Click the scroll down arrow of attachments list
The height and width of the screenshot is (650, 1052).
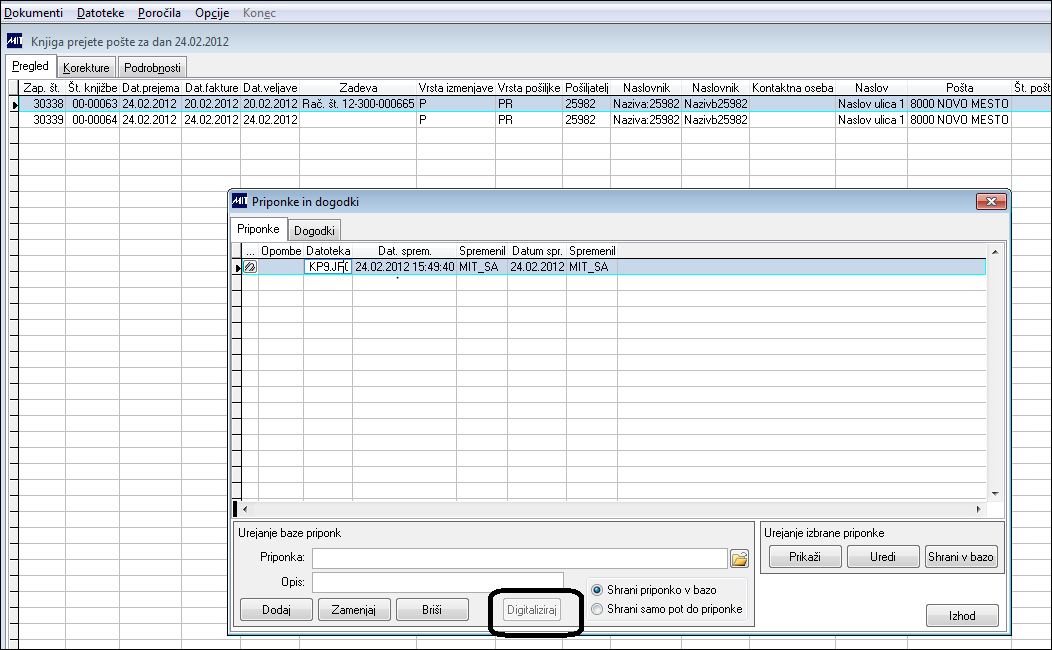click(995, 494)
